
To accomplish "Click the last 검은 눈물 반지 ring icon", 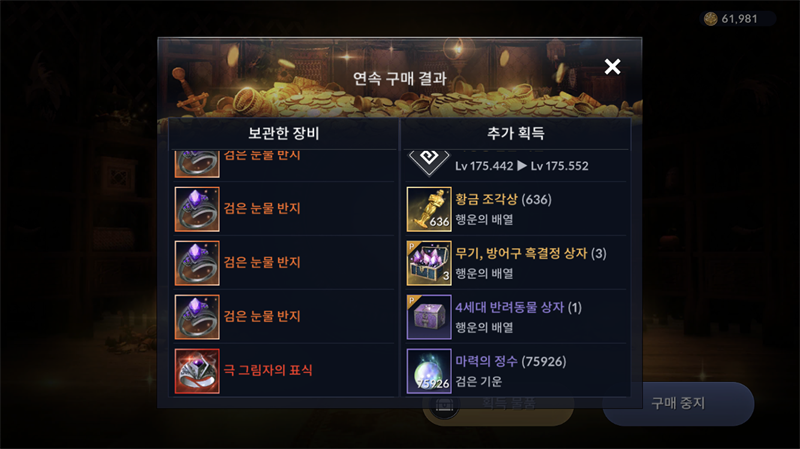I will point(197,317).
